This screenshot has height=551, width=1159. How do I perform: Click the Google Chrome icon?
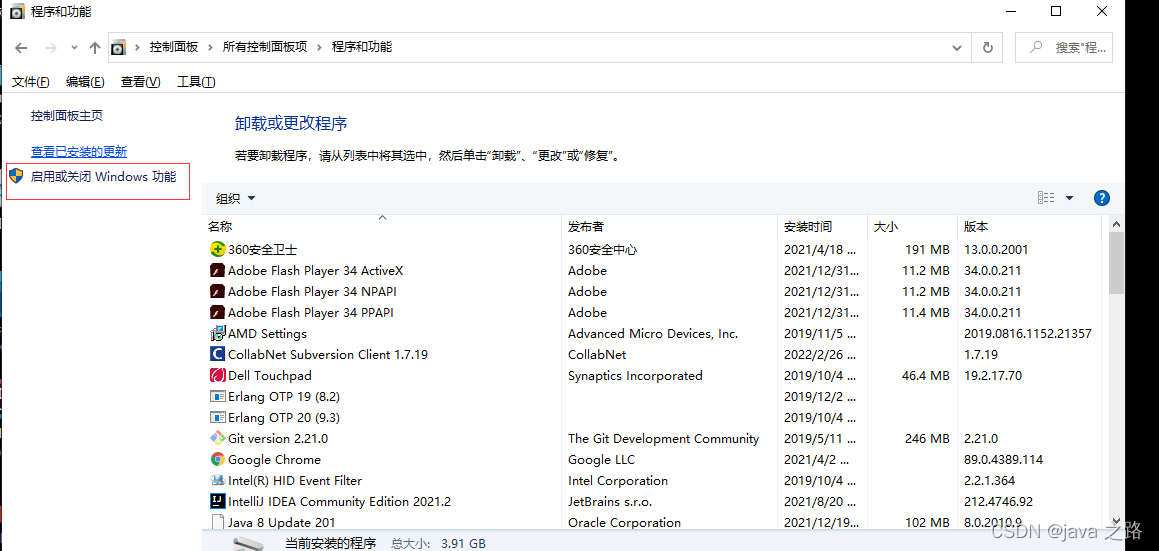click(x=217, y=459)
